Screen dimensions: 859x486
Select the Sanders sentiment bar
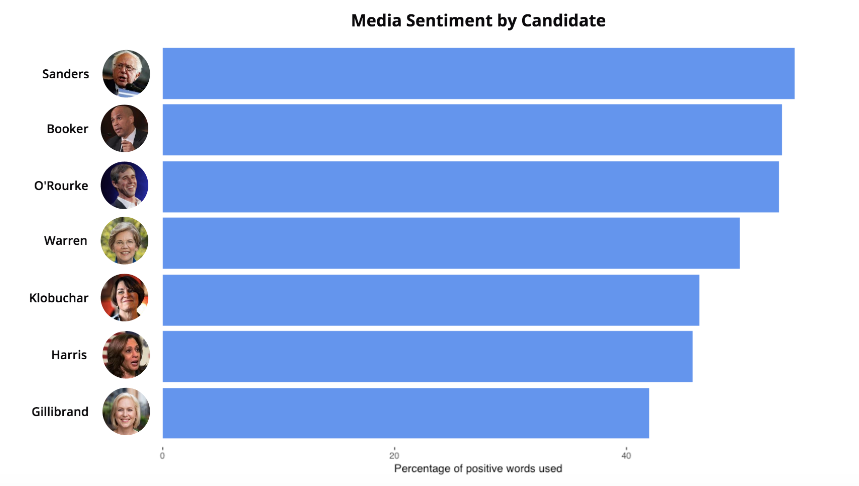(478, 73)
